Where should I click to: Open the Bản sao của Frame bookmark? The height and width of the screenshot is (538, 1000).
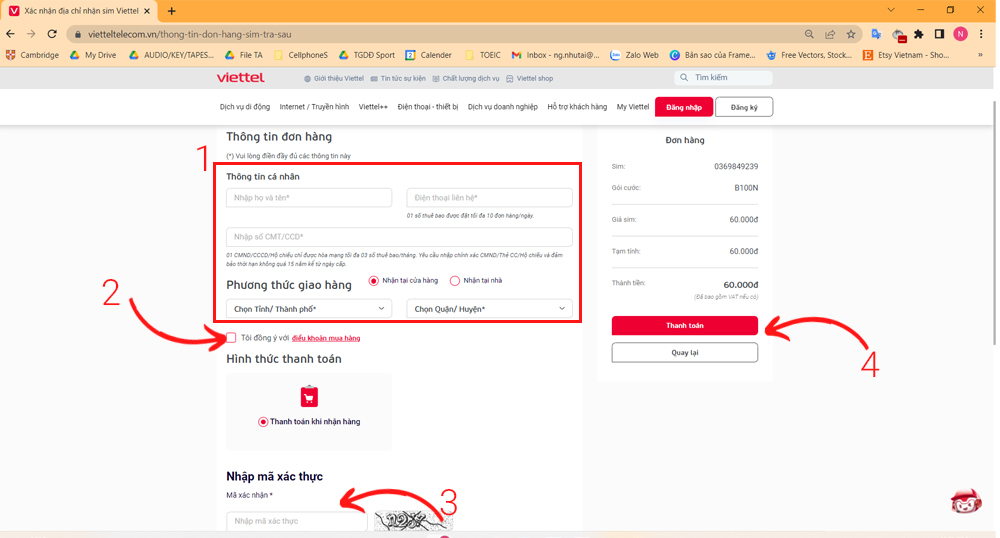(712, 55)
